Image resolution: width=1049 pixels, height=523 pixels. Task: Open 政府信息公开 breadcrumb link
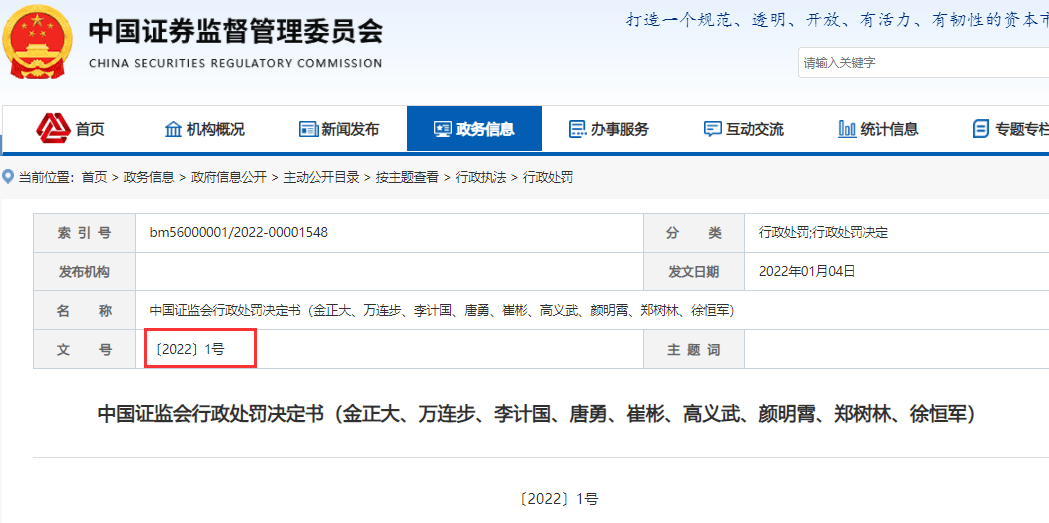pyautogui.click(x=229, y=177)
